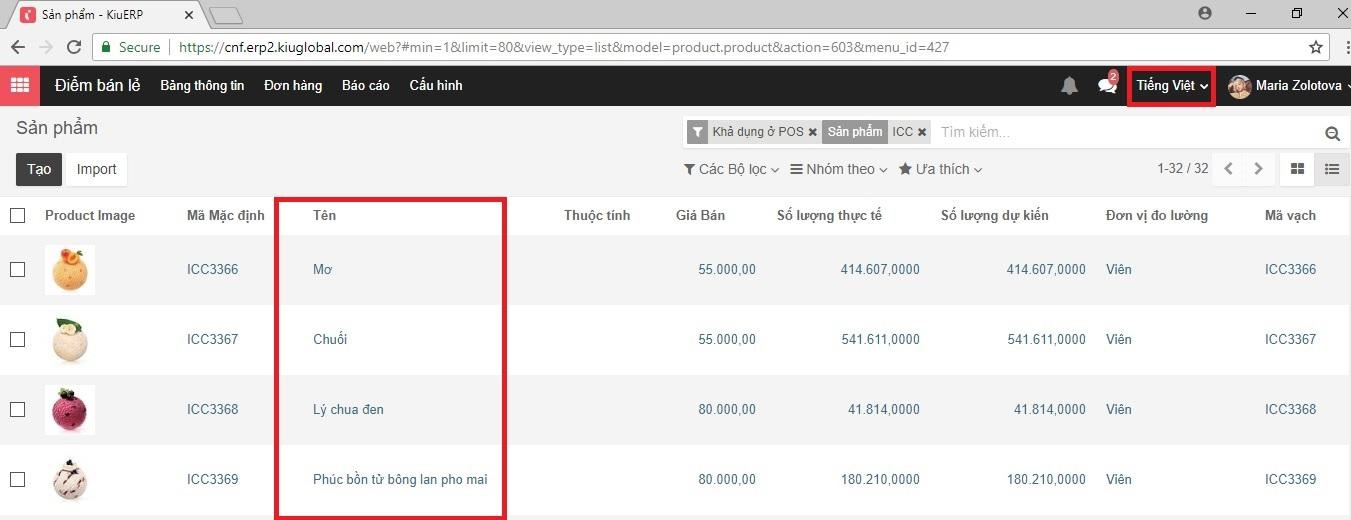Viewport: 1351px width, 520px height.
Task: Click the Thuộc tính column header
Action: pos(597,215)
